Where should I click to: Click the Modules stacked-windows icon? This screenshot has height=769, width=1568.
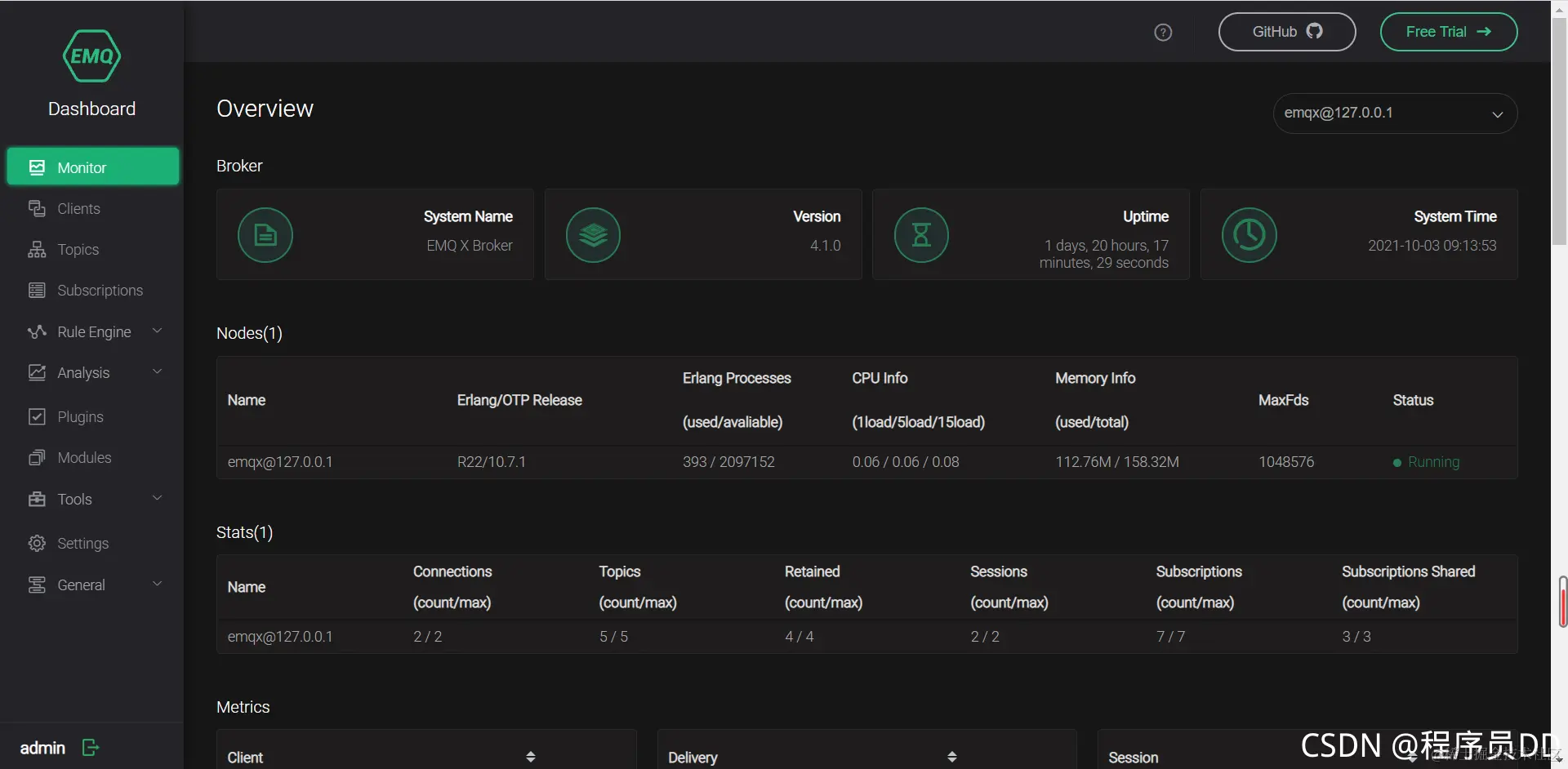37,457
